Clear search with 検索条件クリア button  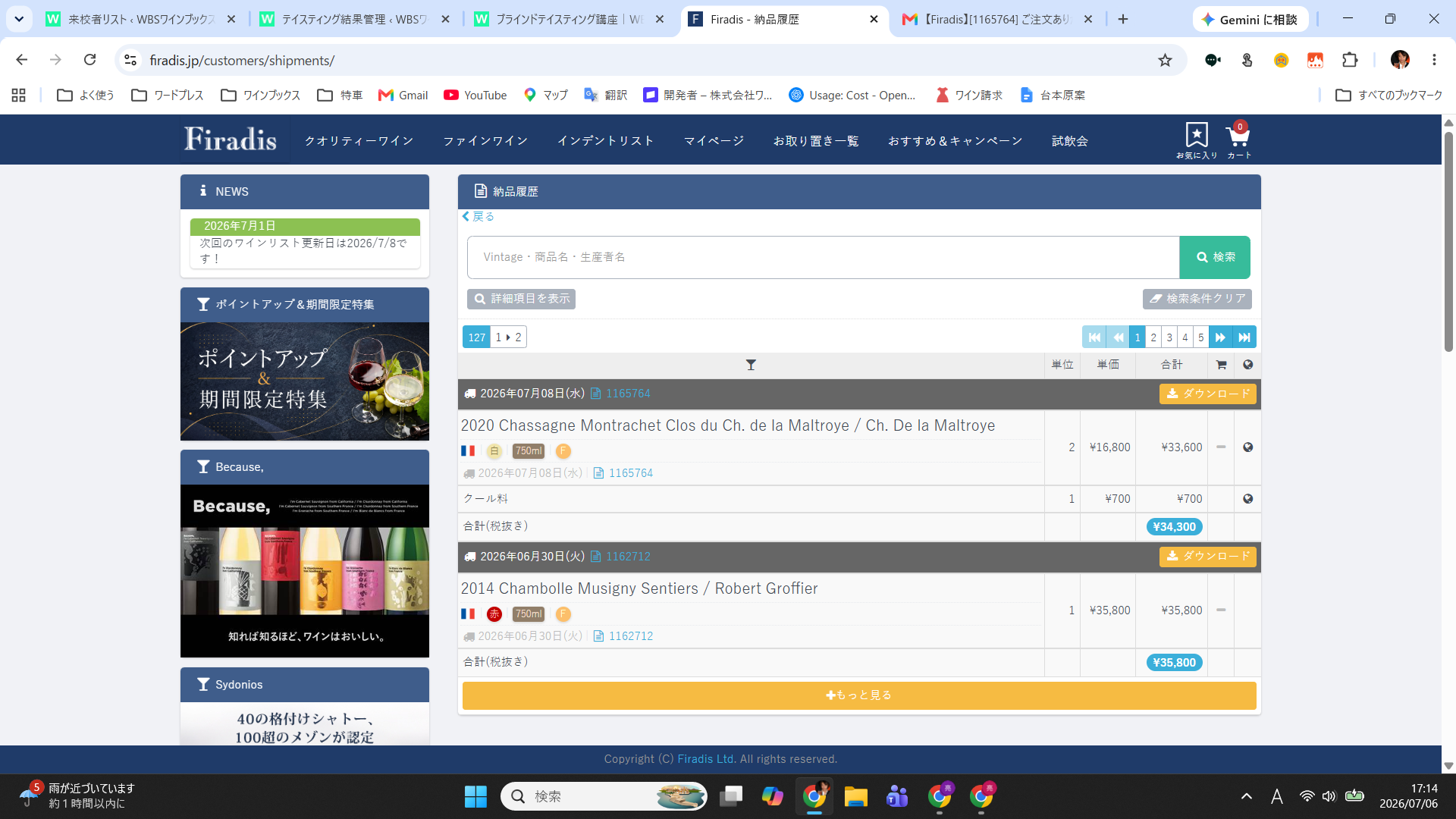(1197, 299)
